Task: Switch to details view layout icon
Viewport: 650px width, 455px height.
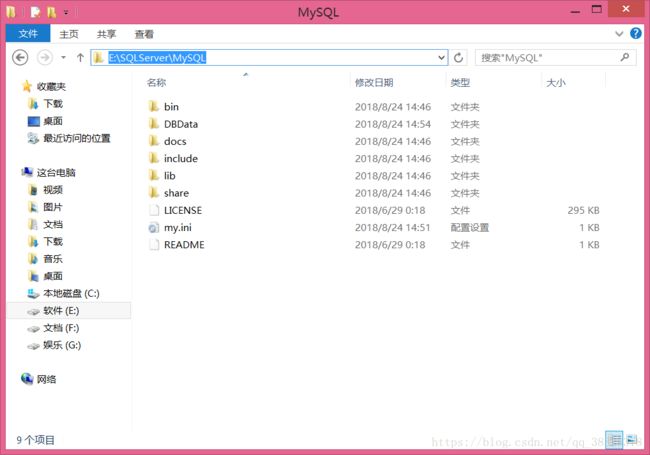Action: click(x=614, y=440)
